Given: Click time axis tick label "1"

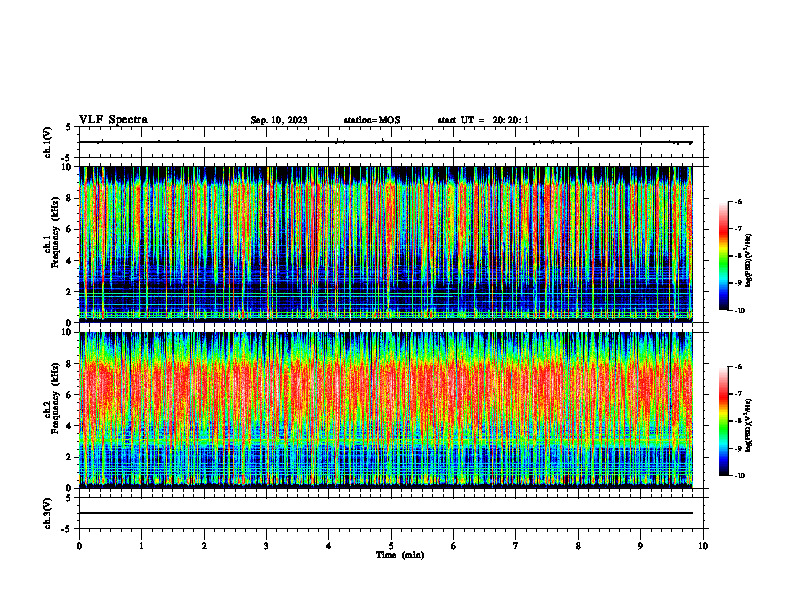Looking at the screenshot, I should (x=141, y=546).
